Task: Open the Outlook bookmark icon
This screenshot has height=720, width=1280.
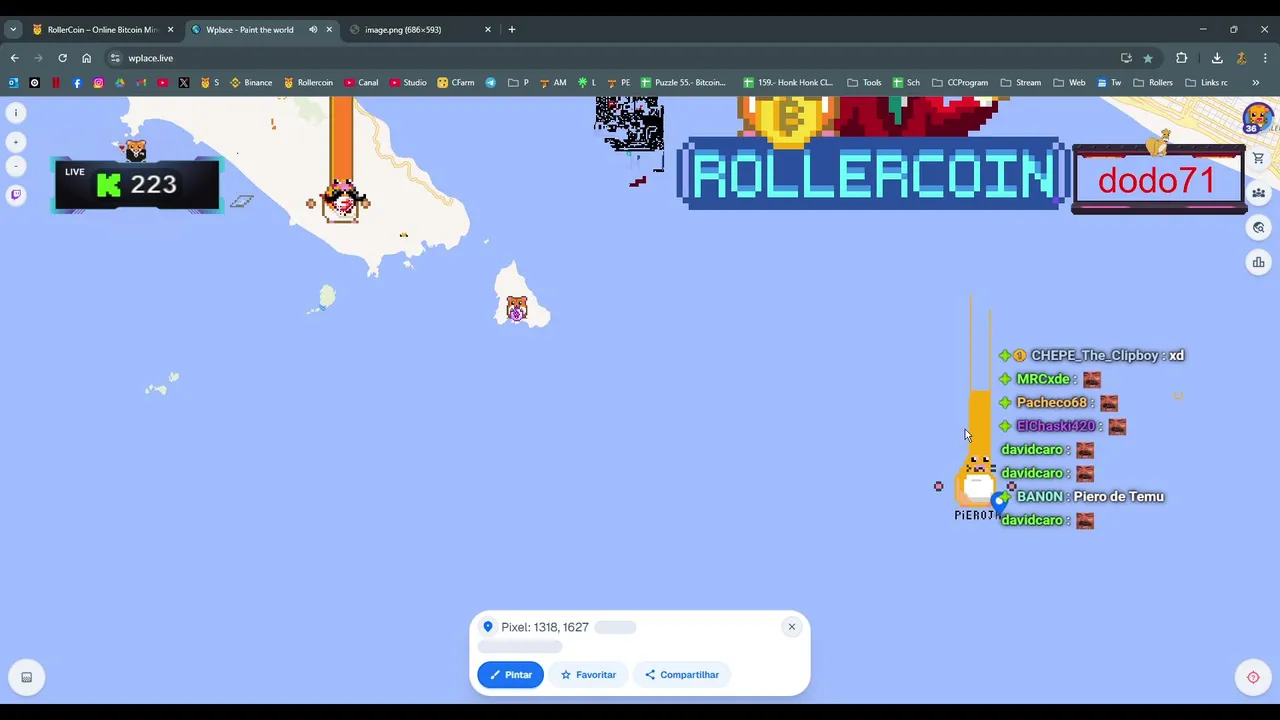Action: 13,83
